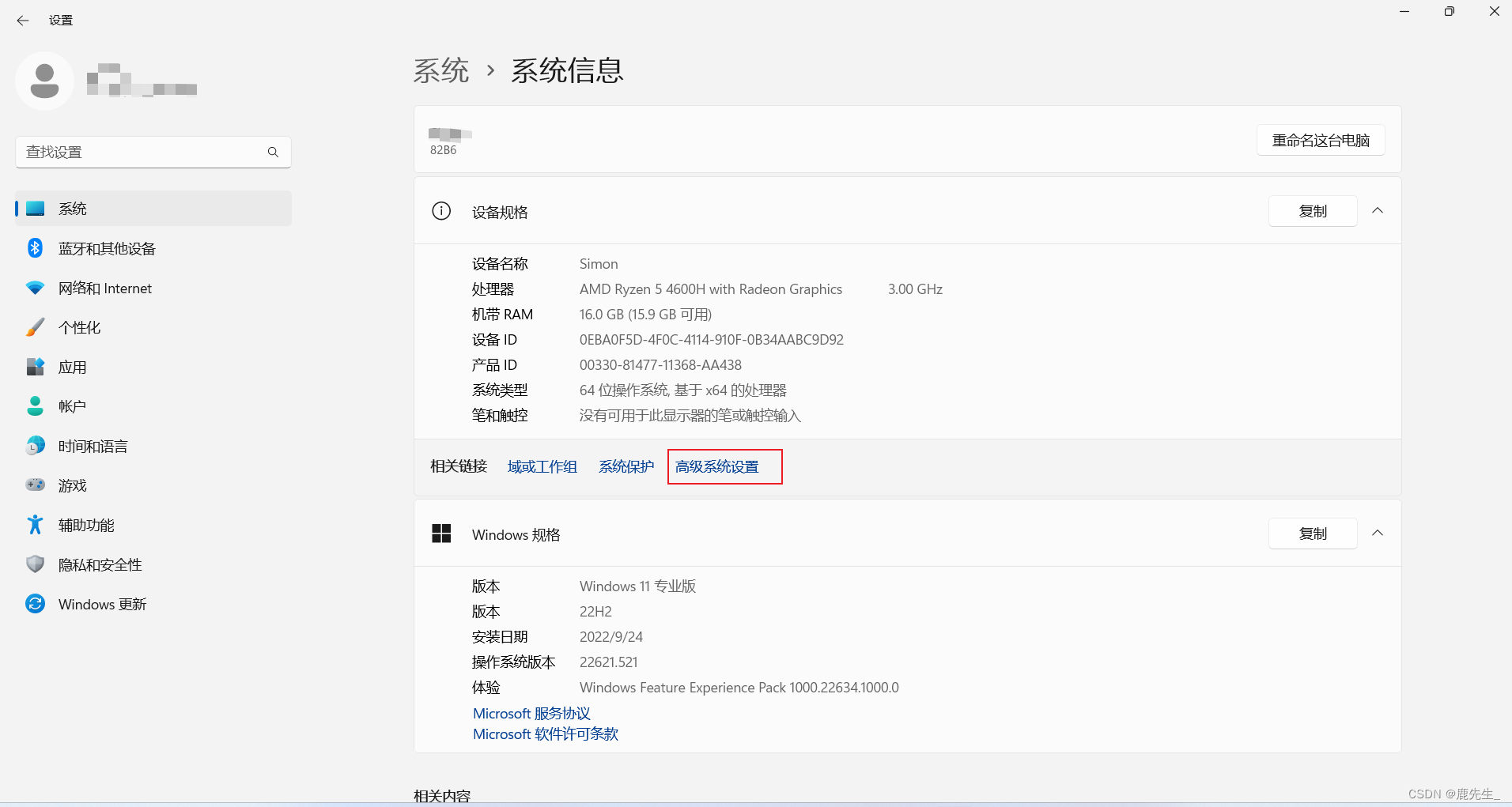
Task: Click the back arrow in Settings
Action: click(x=23, y=21)
